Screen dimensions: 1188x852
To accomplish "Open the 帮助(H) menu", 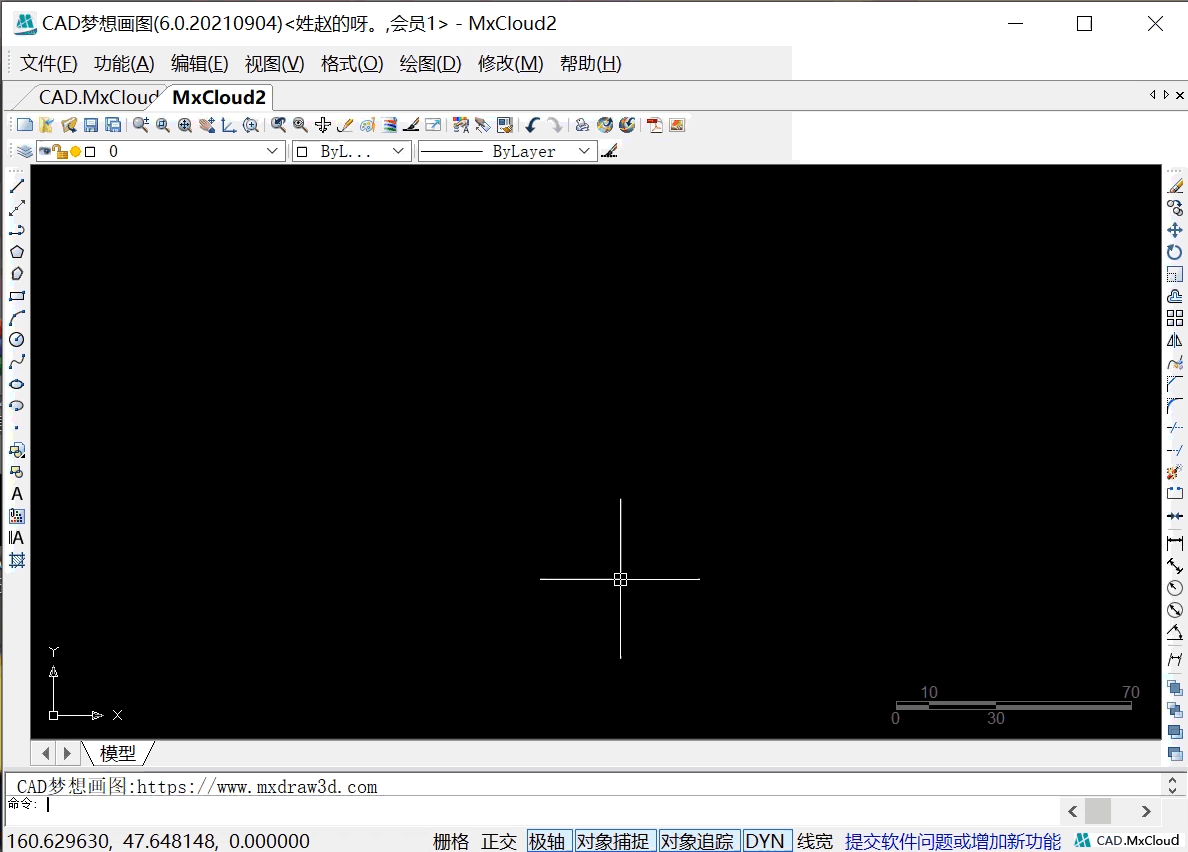I will tap(591, 64).
